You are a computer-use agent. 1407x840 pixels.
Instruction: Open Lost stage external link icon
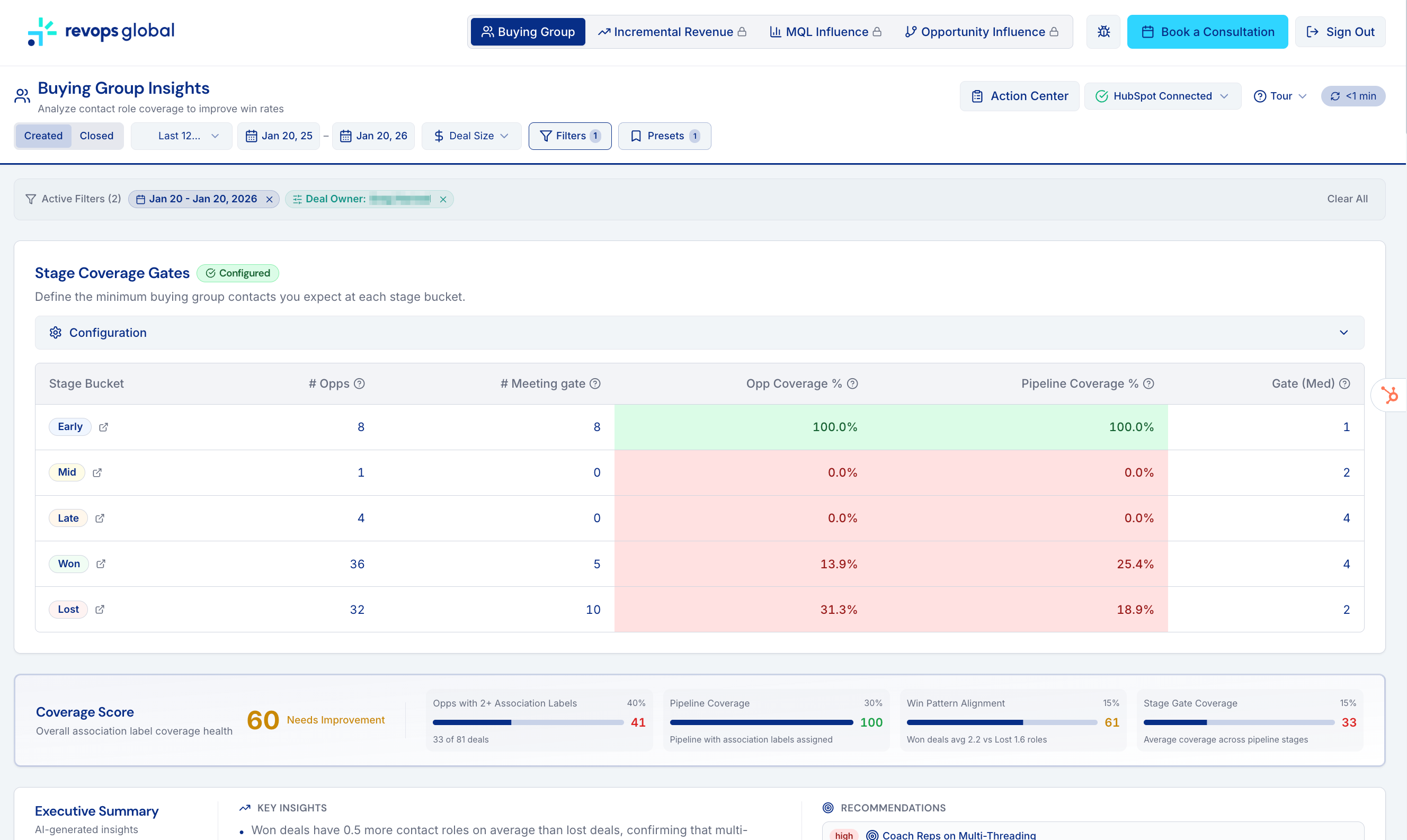[x=100, y=610]
